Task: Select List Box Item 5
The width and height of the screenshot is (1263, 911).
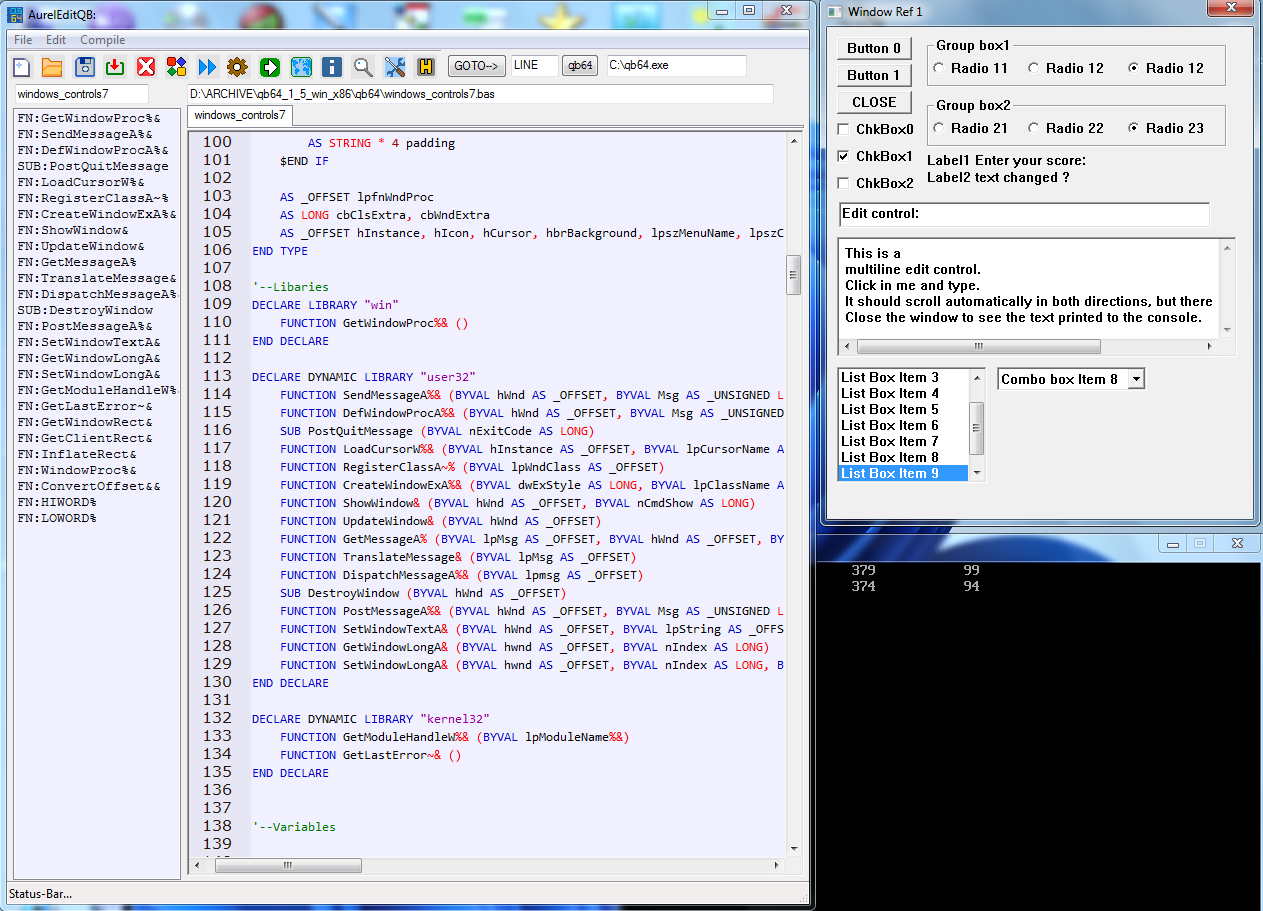Action: pos(890,409)
